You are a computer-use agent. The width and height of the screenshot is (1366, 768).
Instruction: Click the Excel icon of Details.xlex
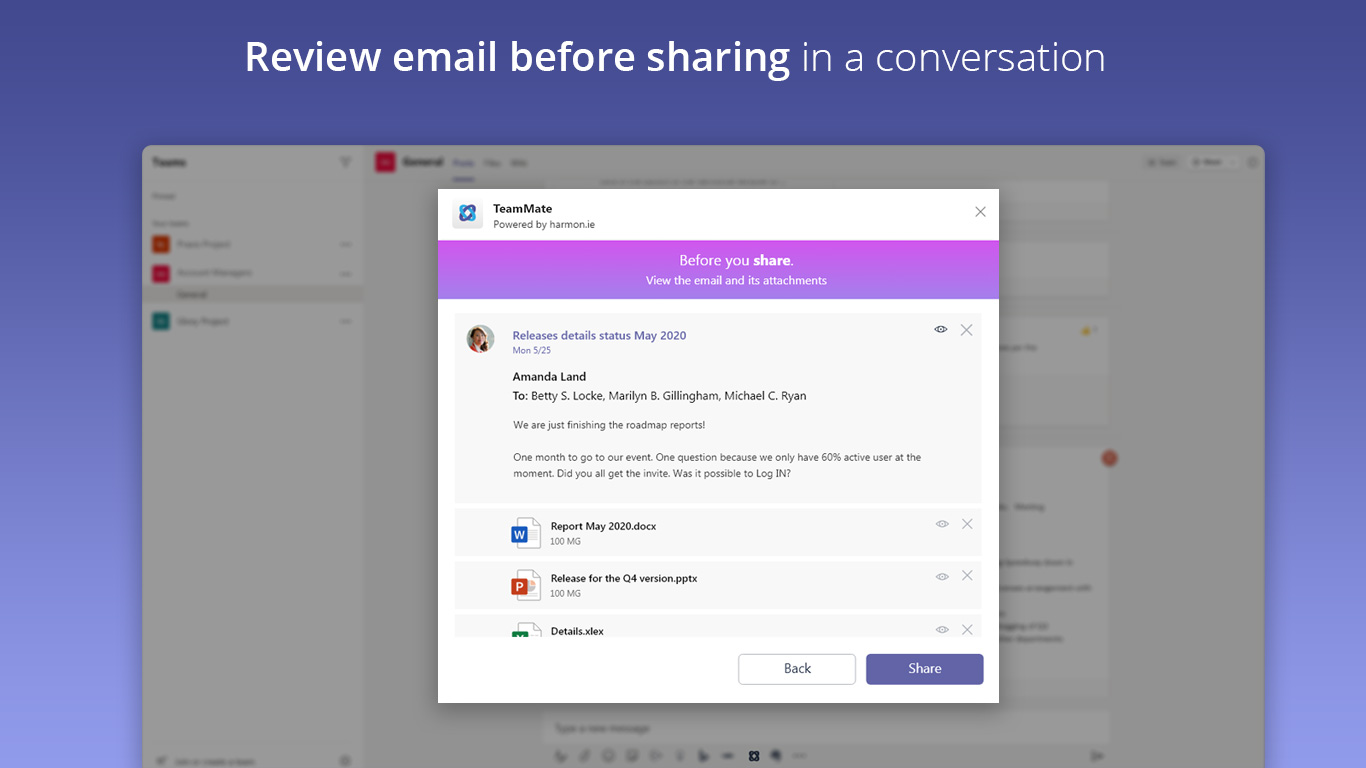[x=525, y=630]
